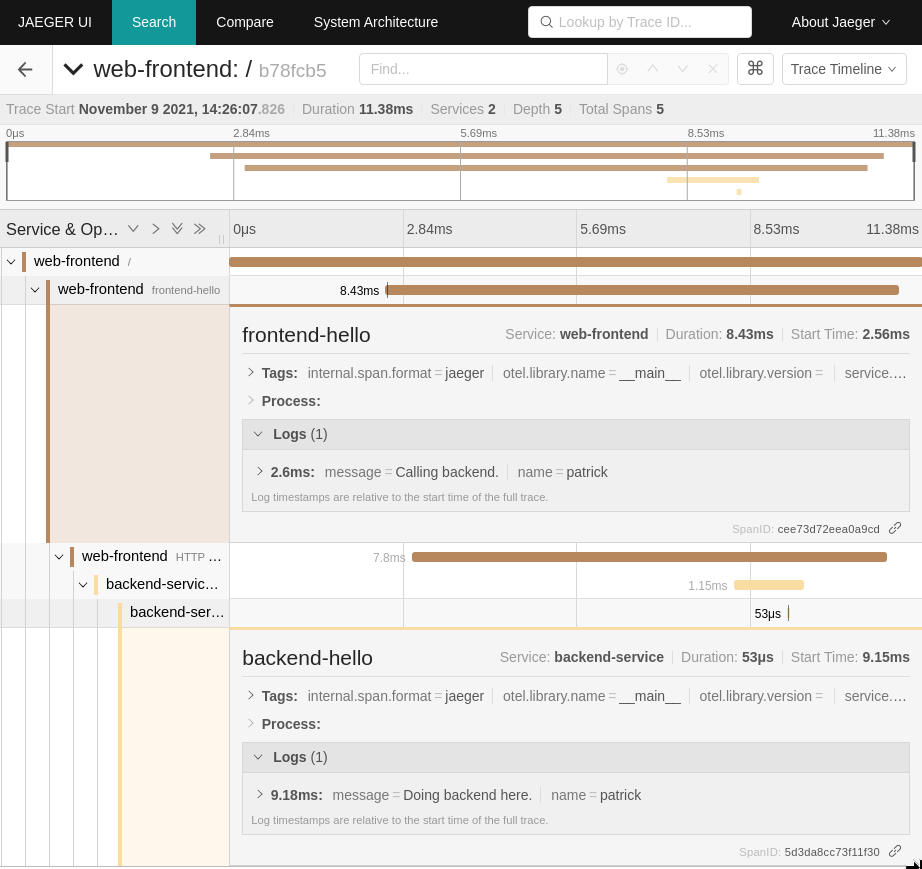The image size is (922, 869).
Task: Click the SpanID text cee73d72eea0a9cd
Action: tap(828, 529)
